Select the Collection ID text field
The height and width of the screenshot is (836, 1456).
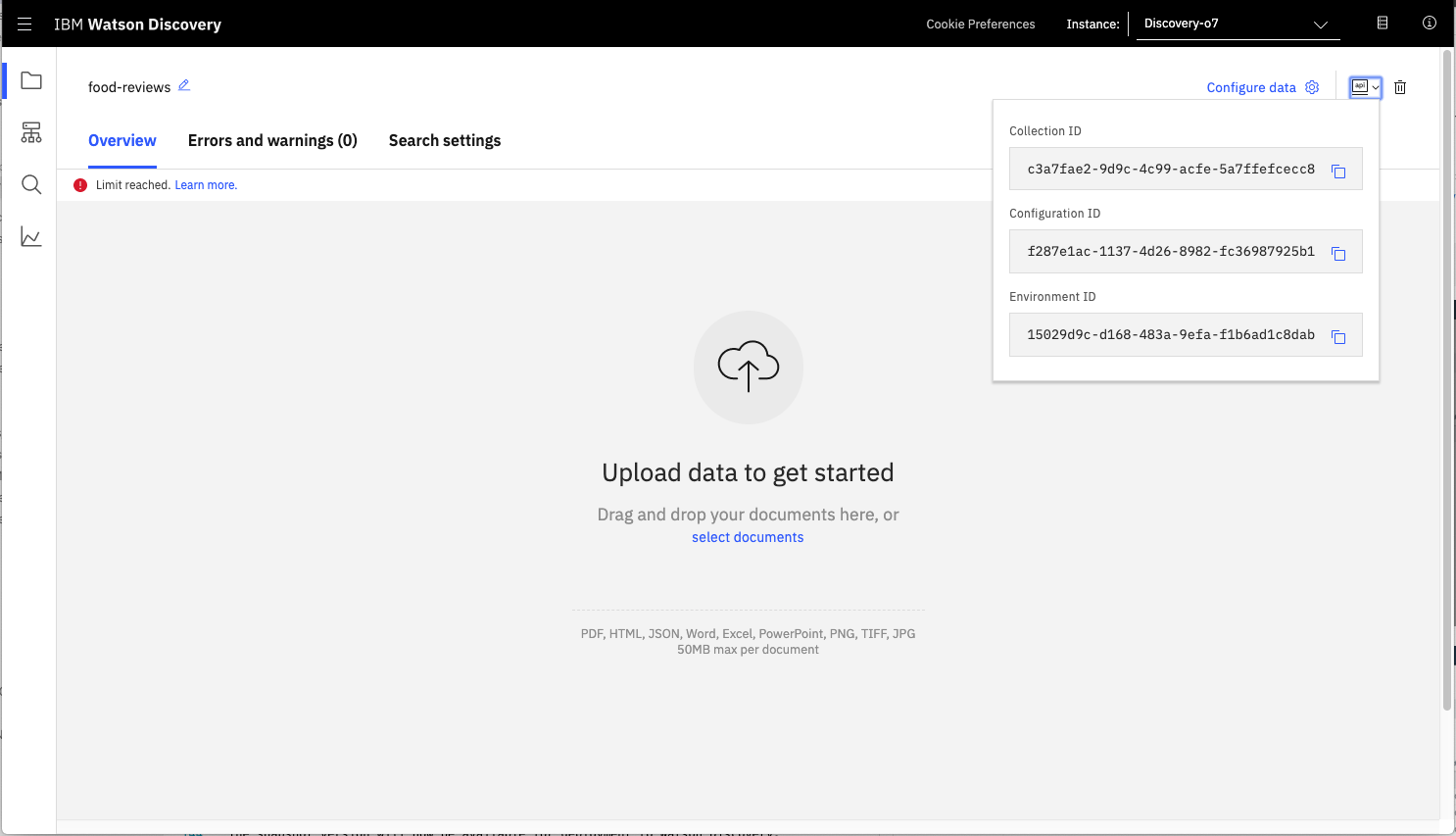pos(1186,169)
